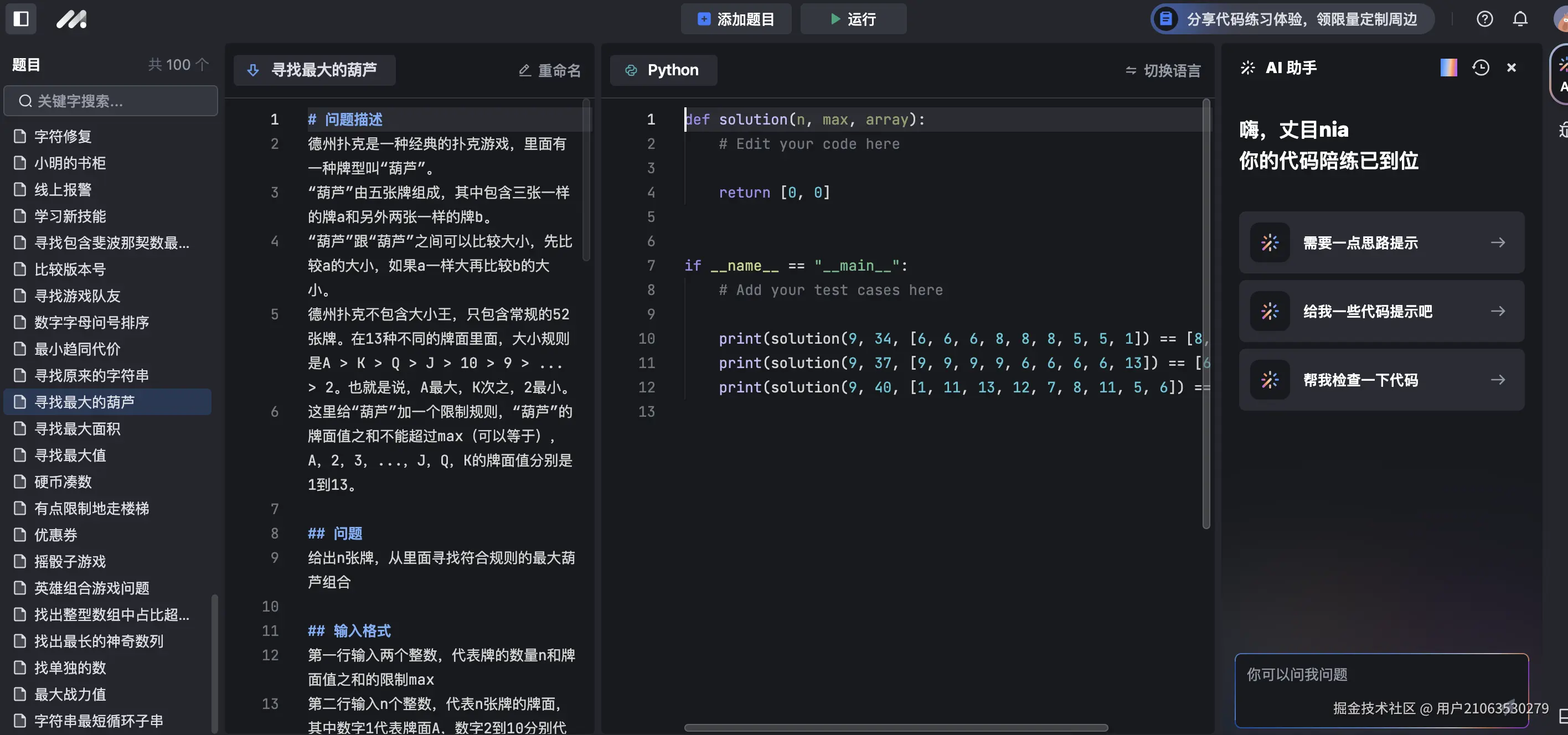Click 添加题目 to add a problem

pos(736,19)
